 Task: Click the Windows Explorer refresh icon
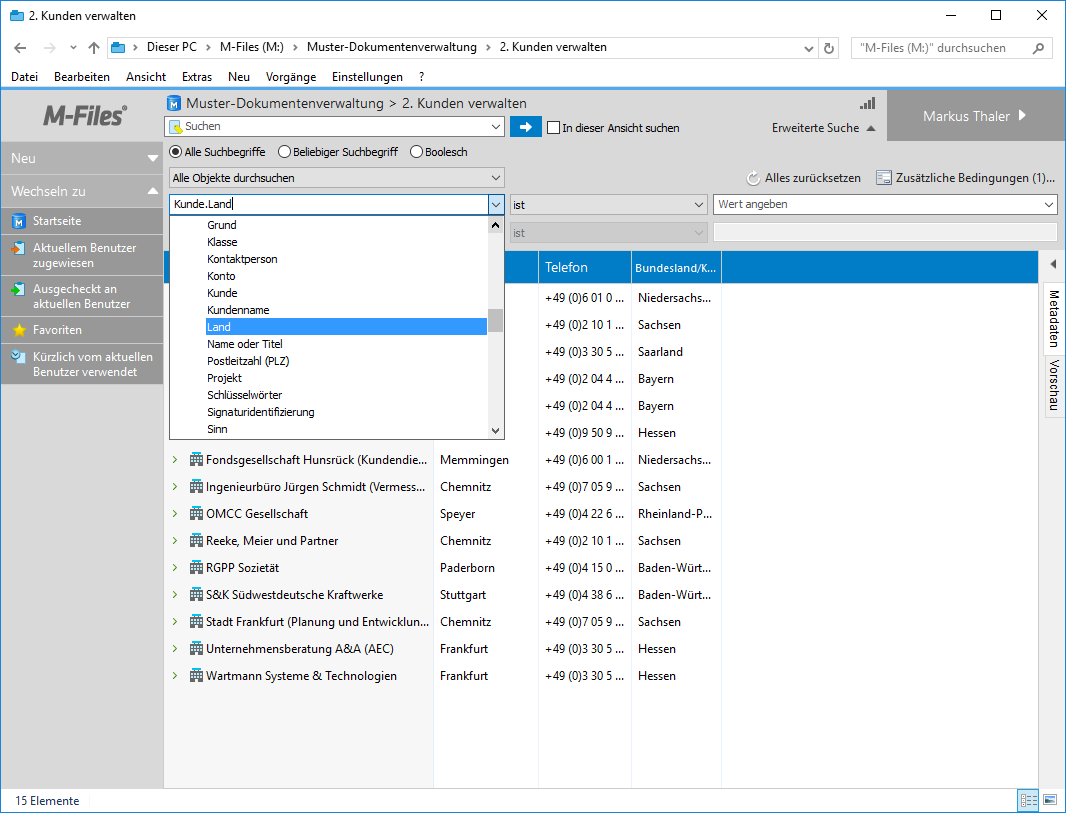[x=828, y=48]
